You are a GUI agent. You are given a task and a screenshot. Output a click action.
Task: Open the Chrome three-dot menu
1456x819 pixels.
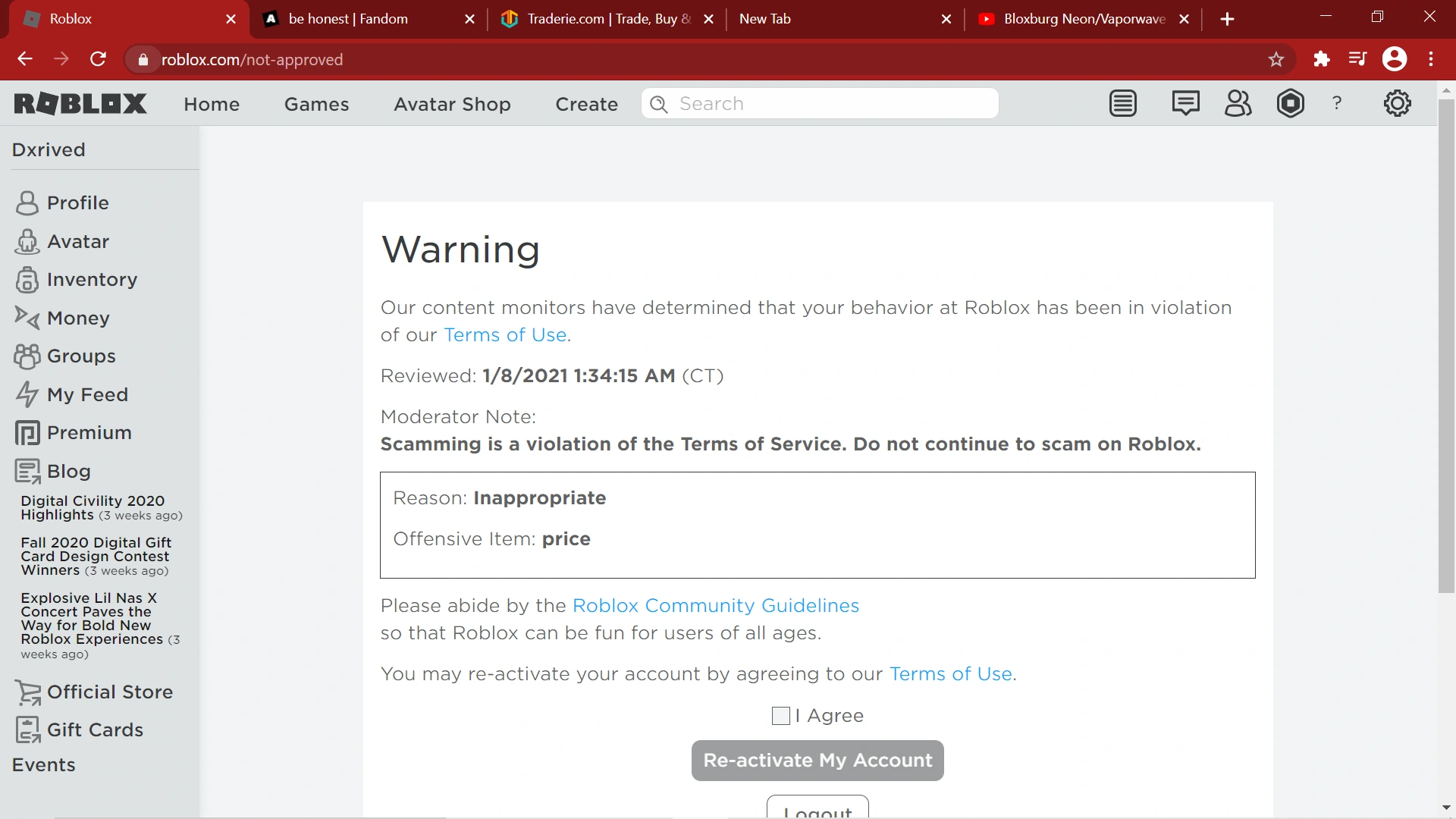pos(1431,59)
